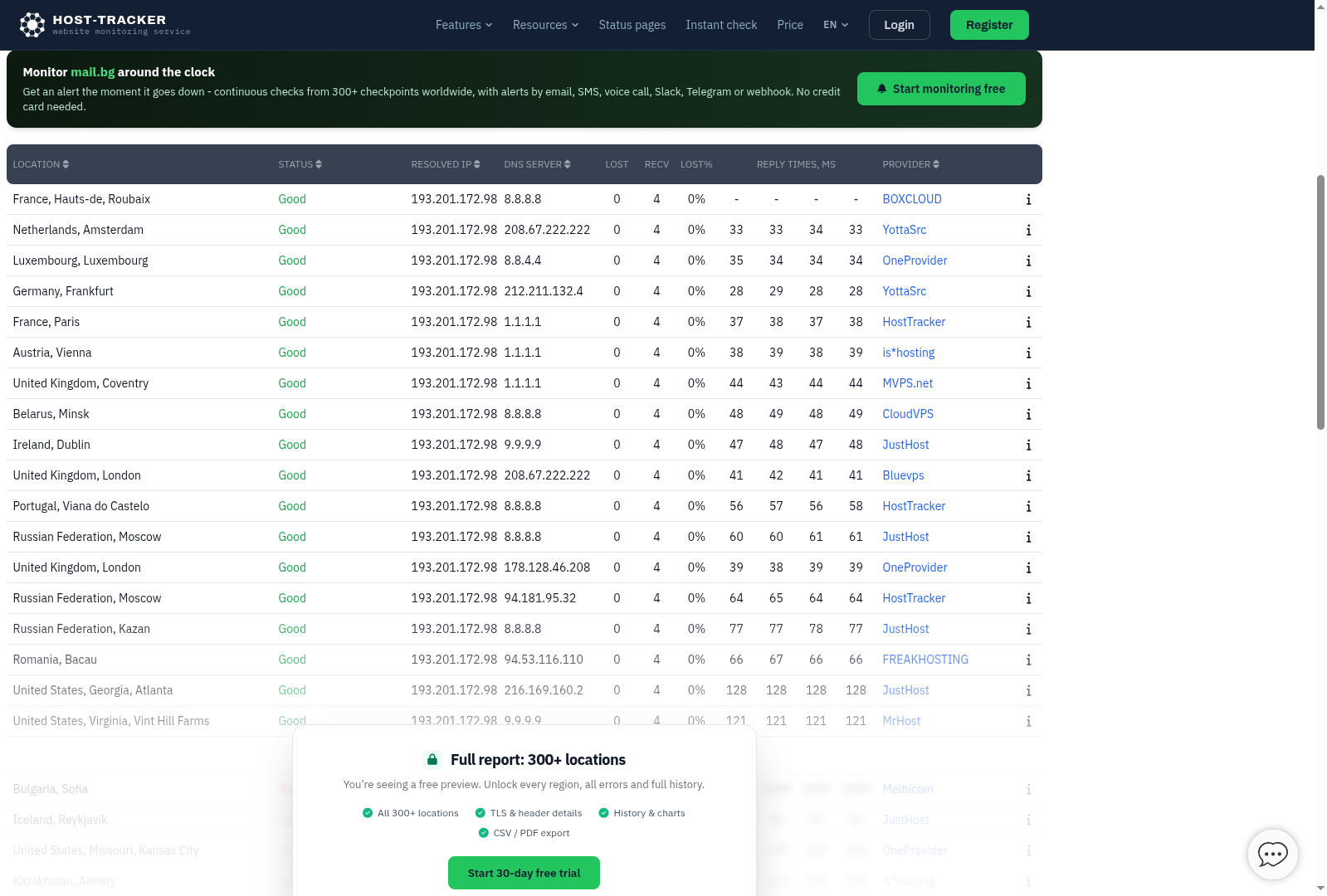Viewport: 1327px width, 896px height.
Task: Select DNS server 94.181.95.32 cell
Action: point(540,598)
